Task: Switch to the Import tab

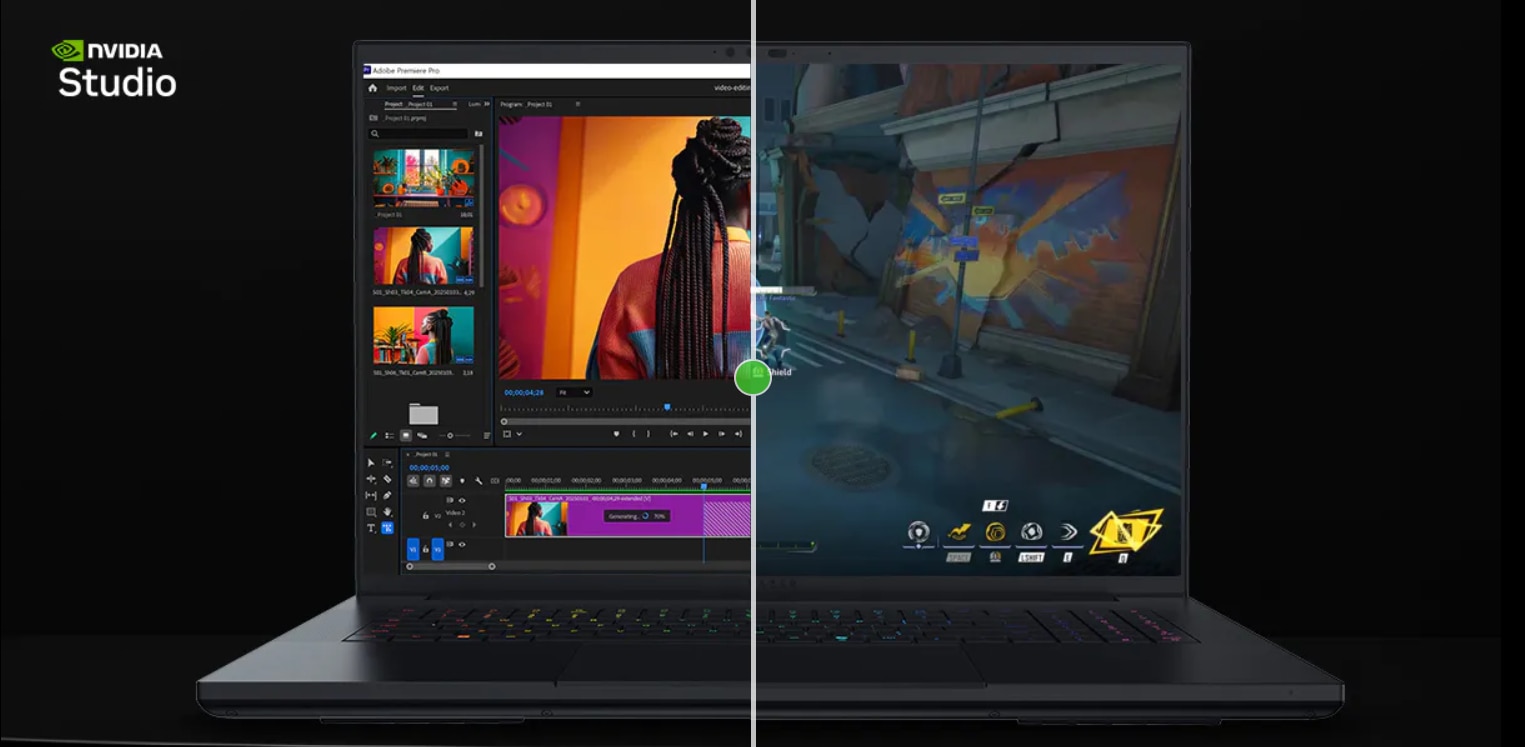Action: (397, 88)
